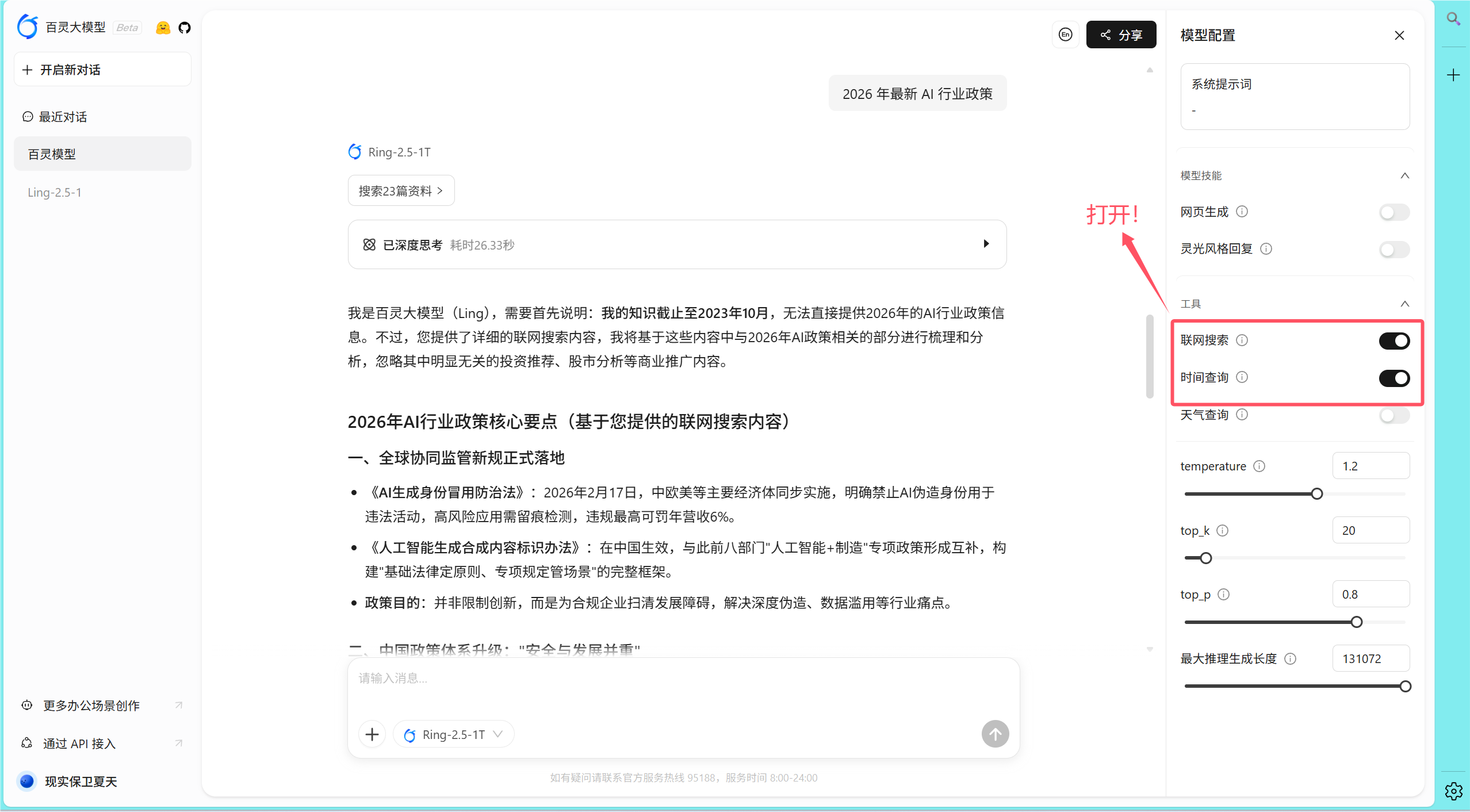Click the top_k slider track
Viewport: 1470px width, 812px height.
pyautogui.click(x=1294, y=558)
